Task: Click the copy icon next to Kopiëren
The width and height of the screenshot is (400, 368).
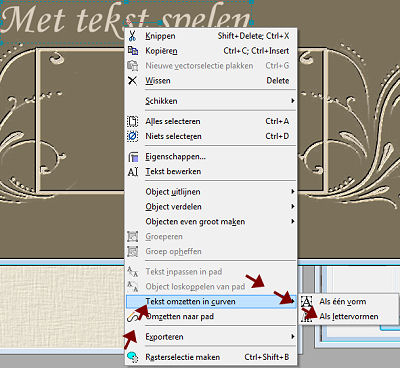Action: pos(133,51)
